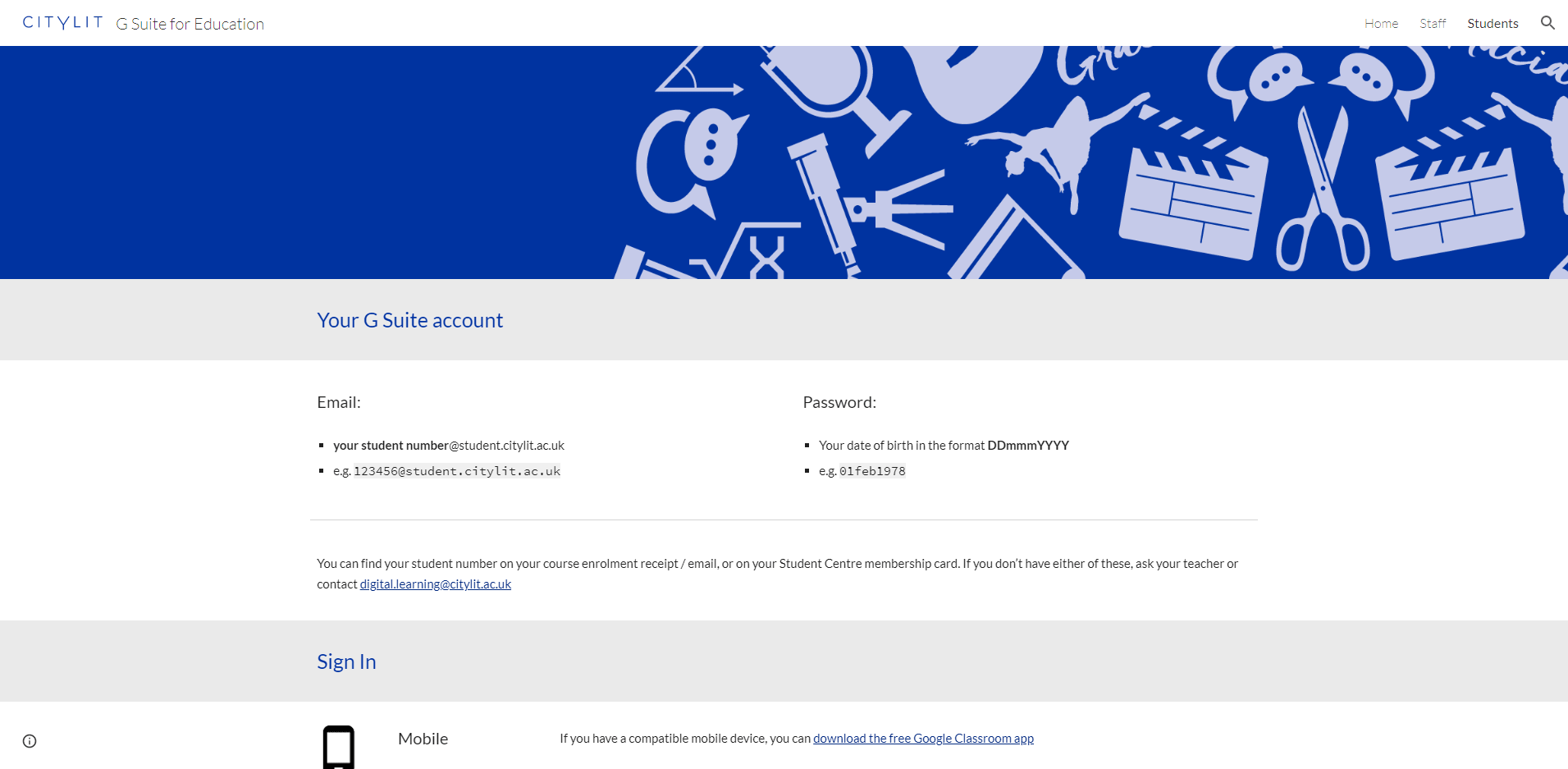
Task: Click the scissors graphic in banner
Action: 1322,188
